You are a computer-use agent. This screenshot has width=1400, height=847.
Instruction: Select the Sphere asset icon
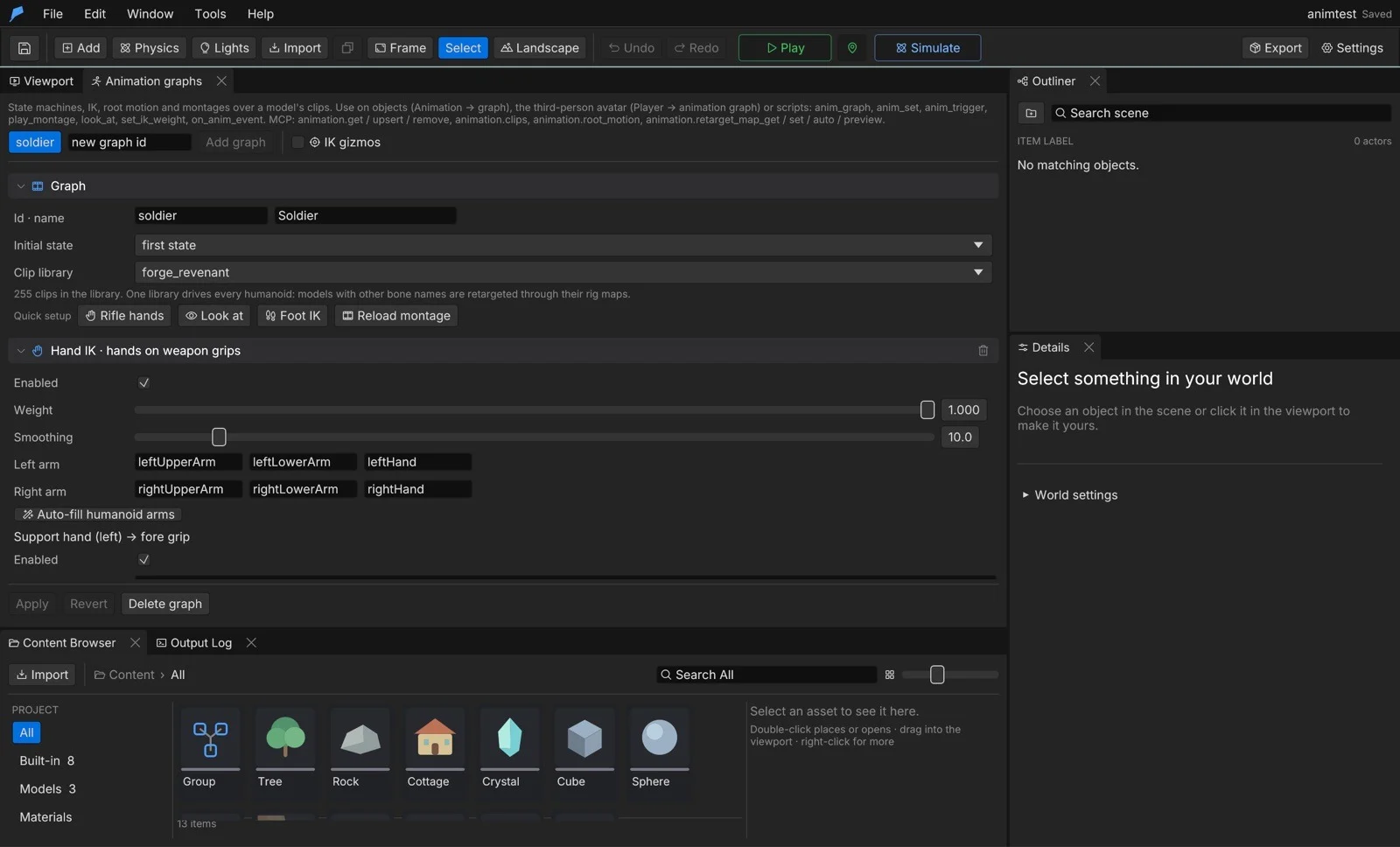click(660, 739)
